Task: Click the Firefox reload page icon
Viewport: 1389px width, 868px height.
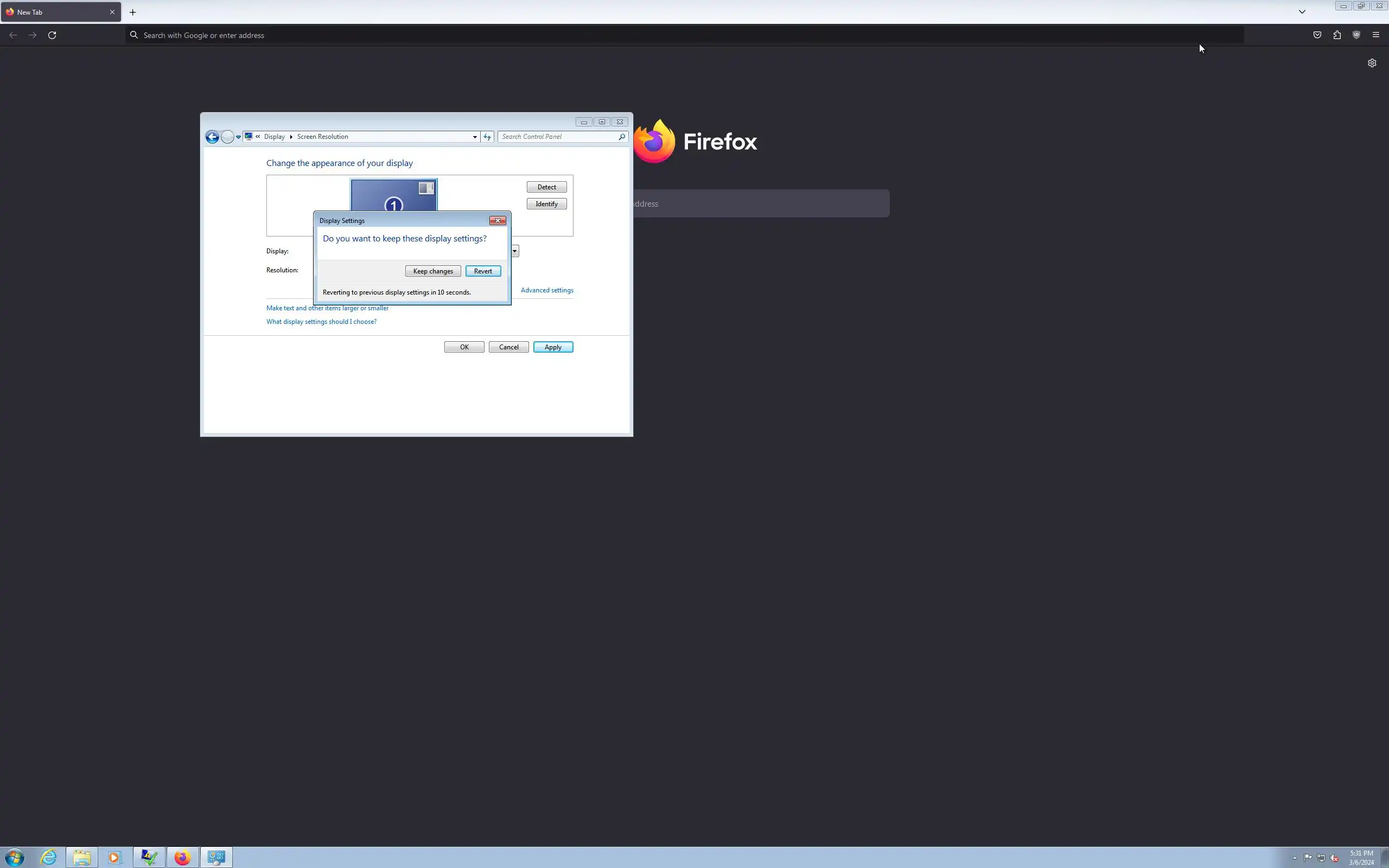Action: pyautogui.click(x=52, y=35)
